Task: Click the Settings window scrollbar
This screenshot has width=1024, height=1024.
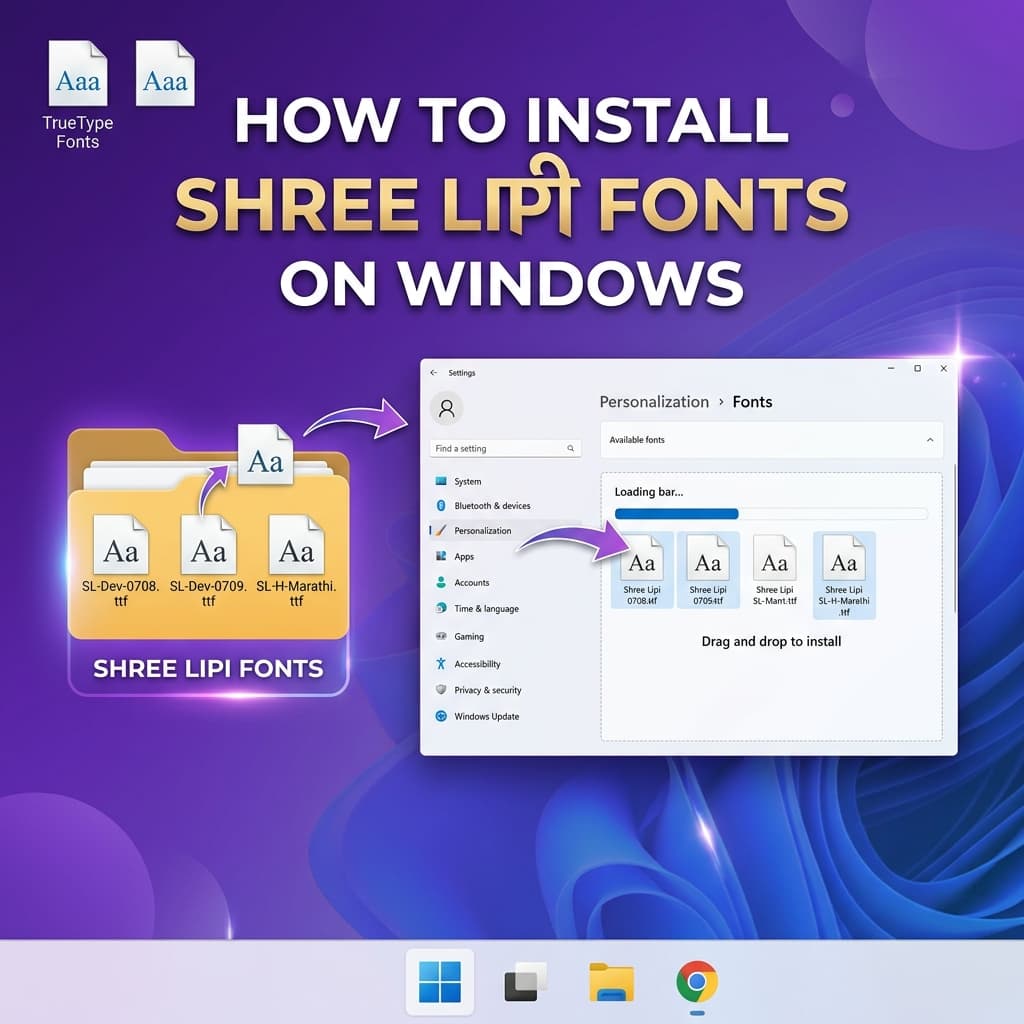Action: coord(954,539)
